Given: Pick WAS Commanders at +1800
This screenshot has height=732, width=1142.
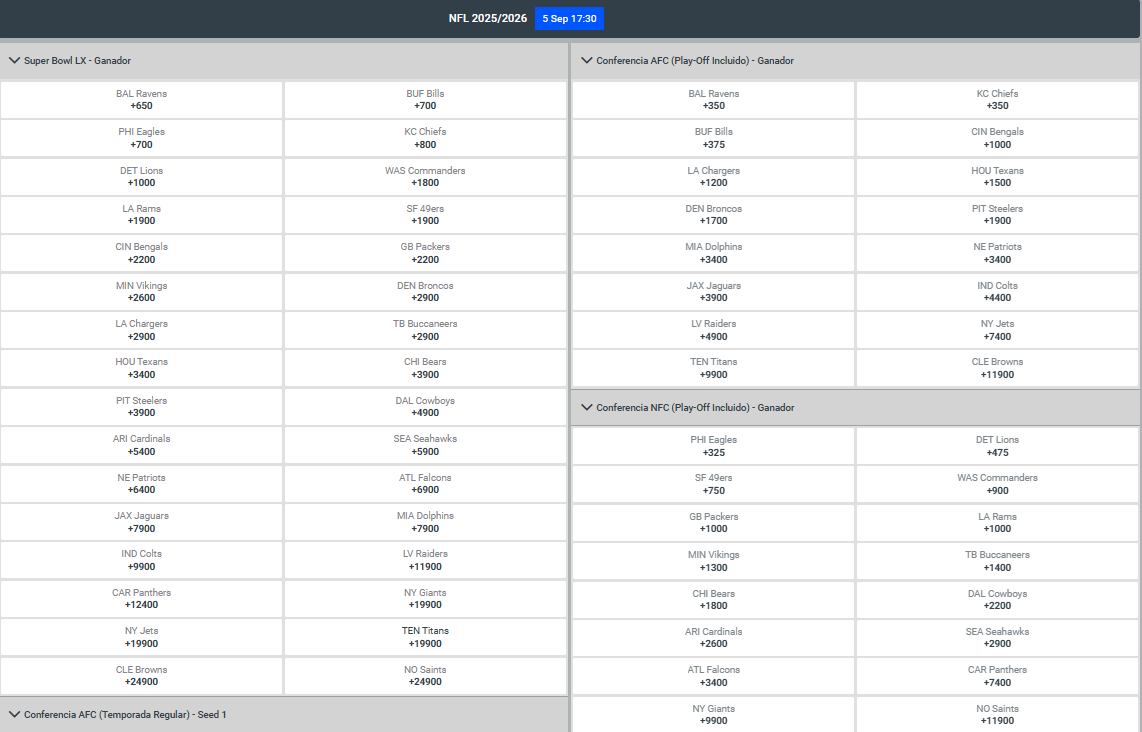Looking at the screenshot, I should [425, 177].
